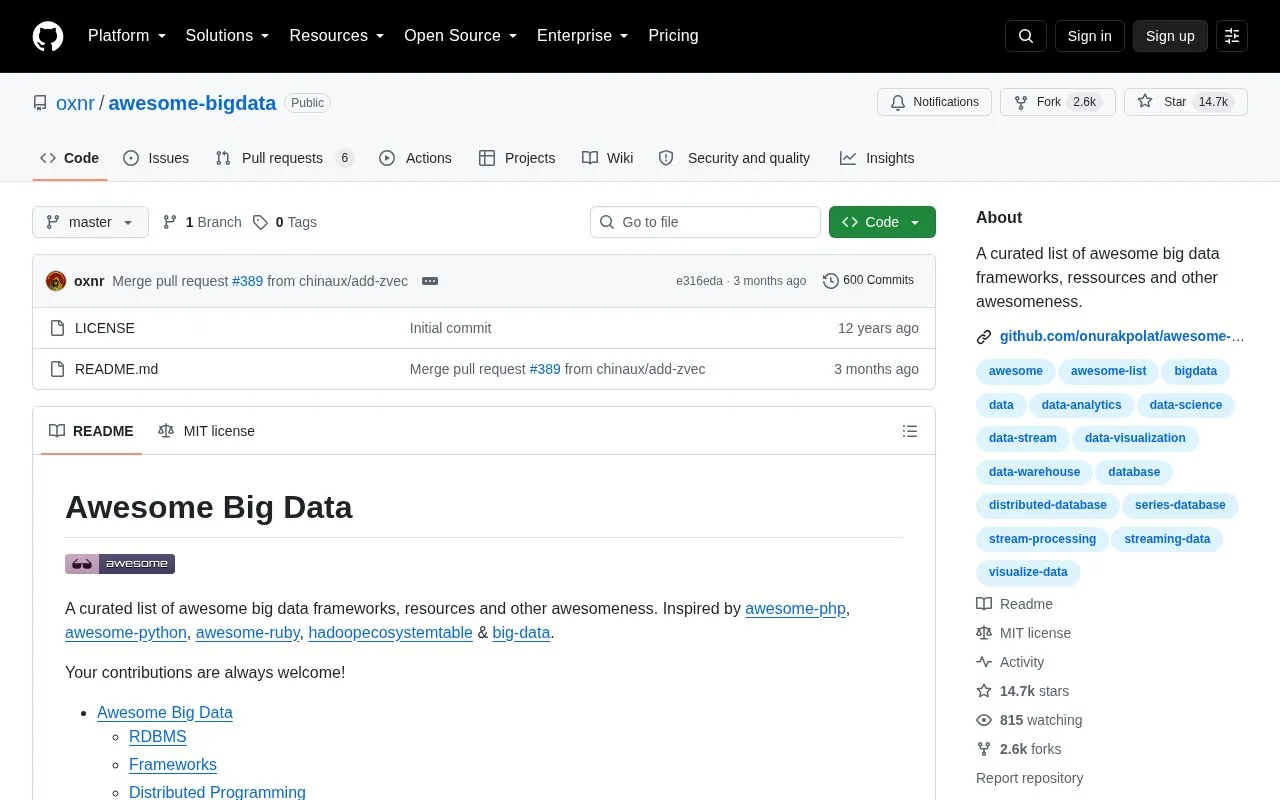Viewport: 1280px width, 800px height.
Task: Open the Pricing link
Action: coord(673,36)
